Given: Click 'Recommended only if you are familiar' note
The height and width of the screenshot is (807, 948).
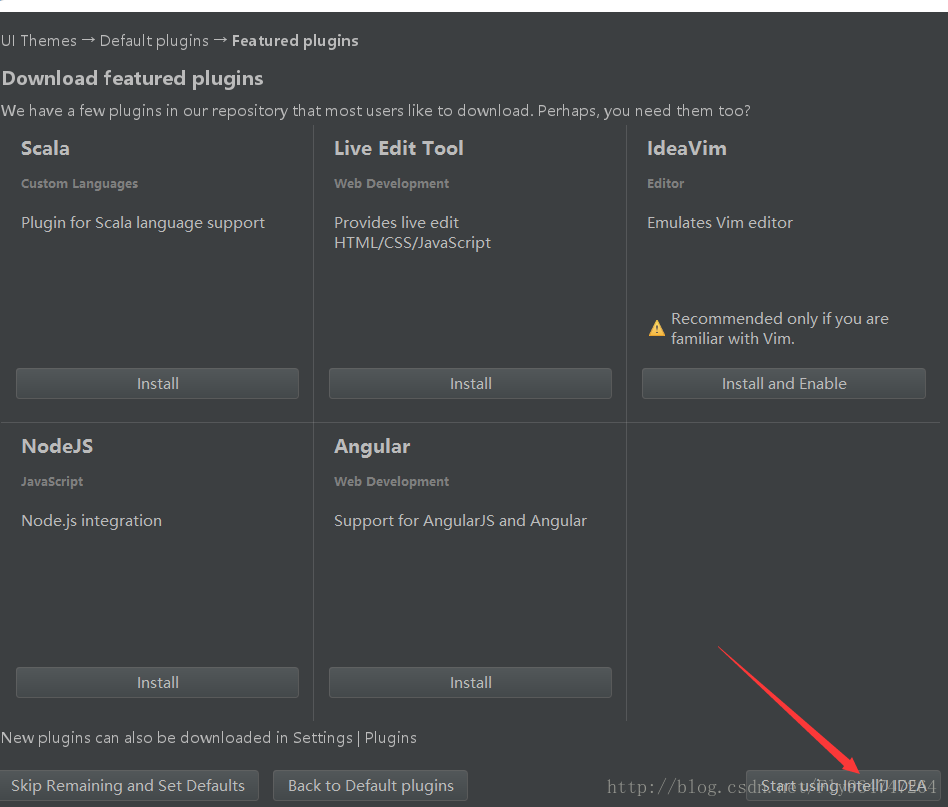Looking at the screenshot, I should pos(780,328).
